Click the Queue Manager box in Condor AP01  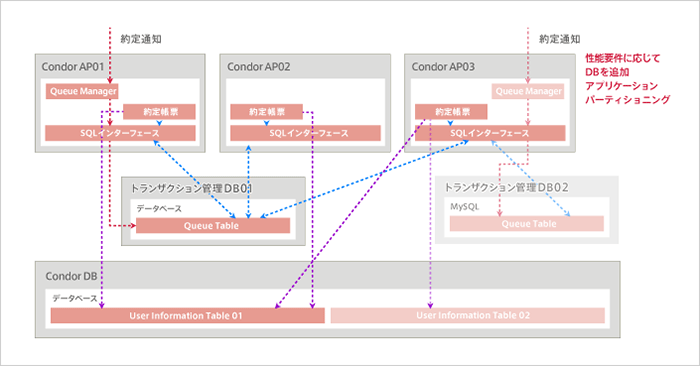pos(82,91)
